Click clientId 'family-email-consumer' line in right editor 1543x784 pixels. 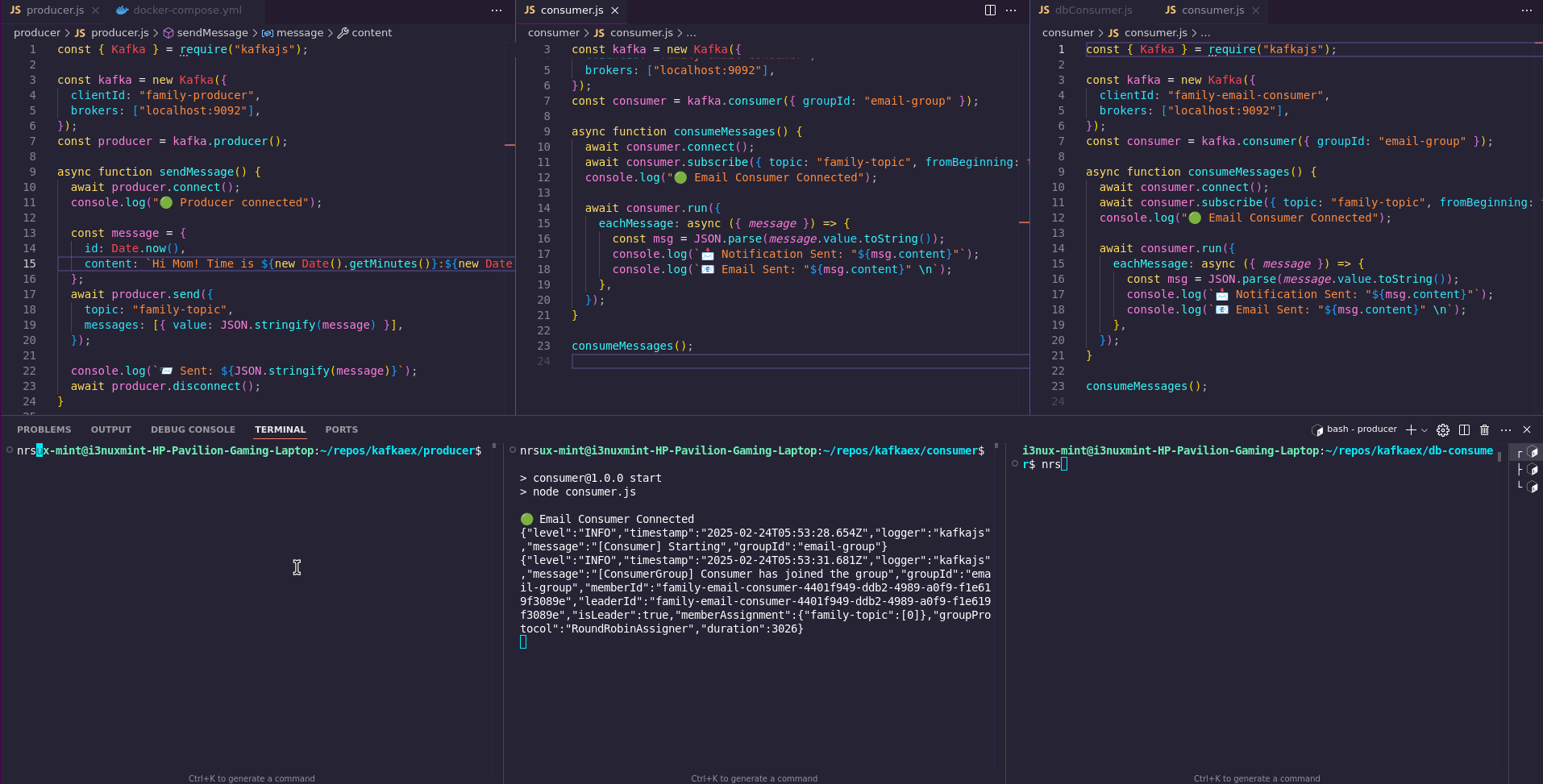click(x=1214, y=95)
